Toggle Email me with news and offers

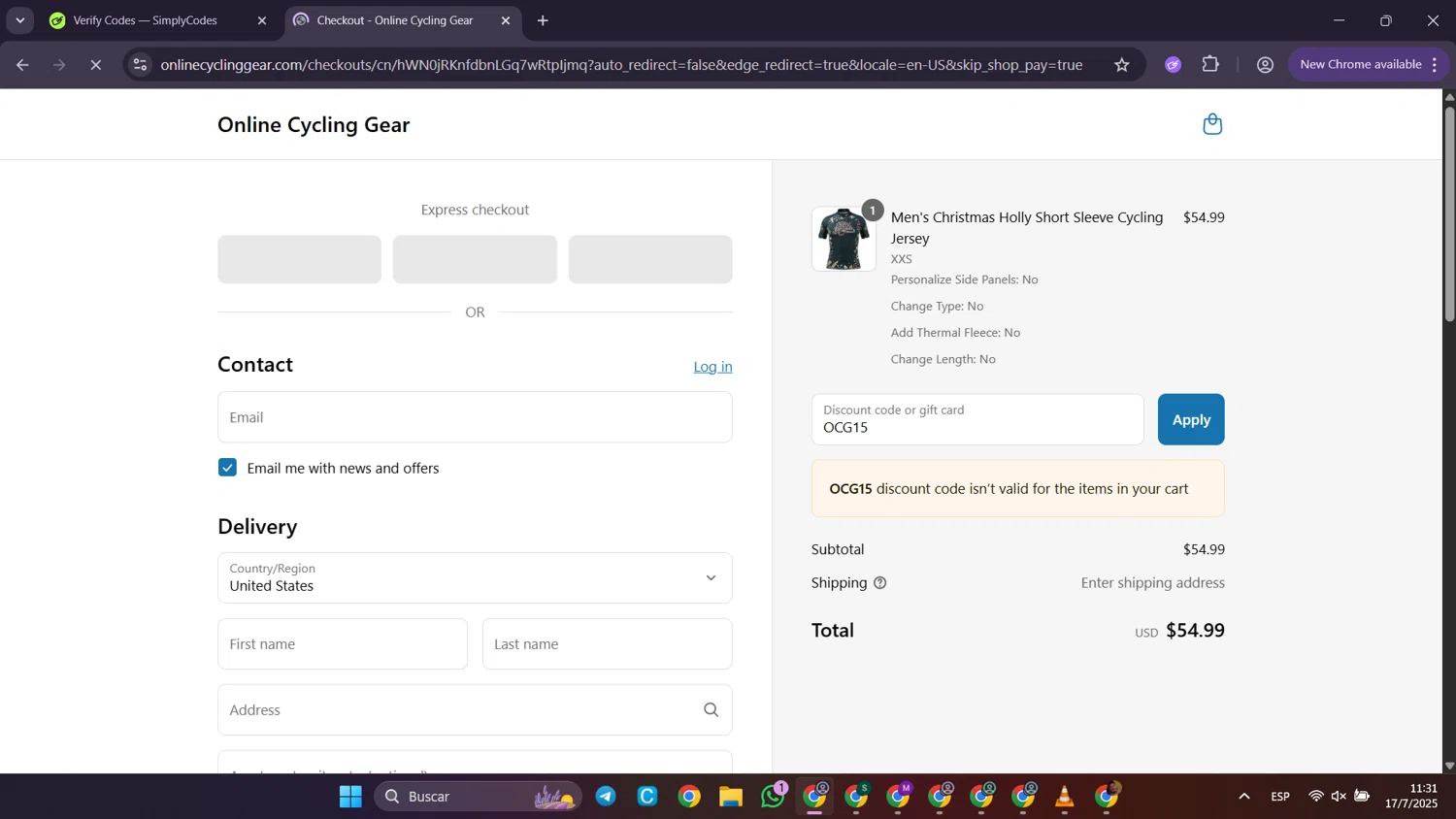227,468
